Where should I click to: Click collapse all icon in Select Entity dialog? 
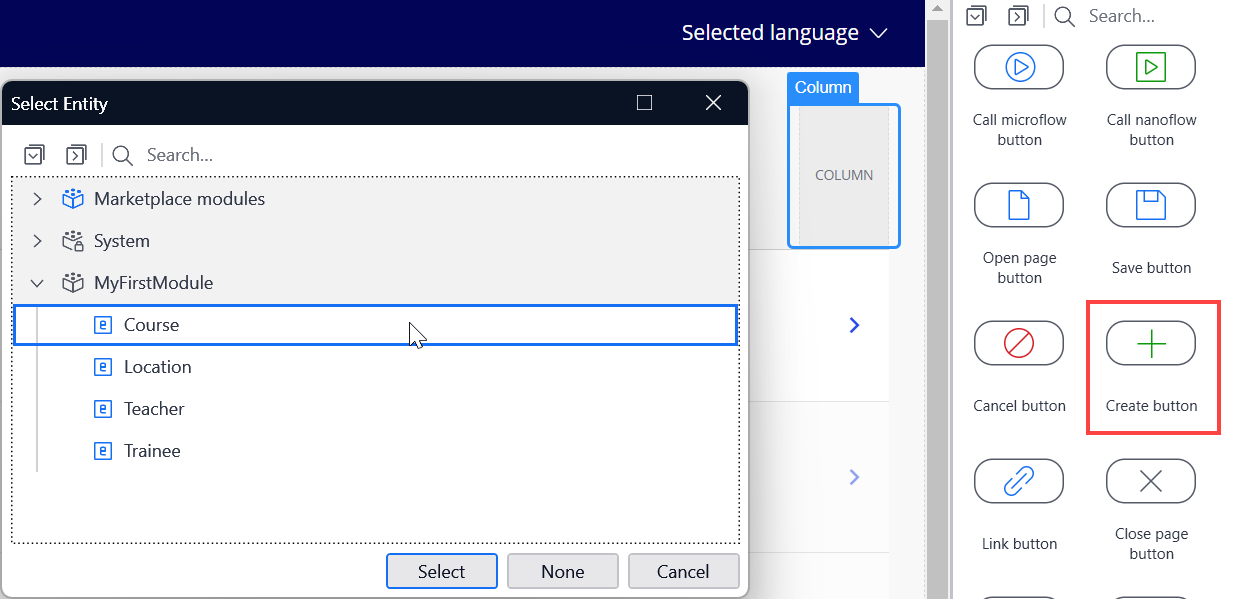35,155
